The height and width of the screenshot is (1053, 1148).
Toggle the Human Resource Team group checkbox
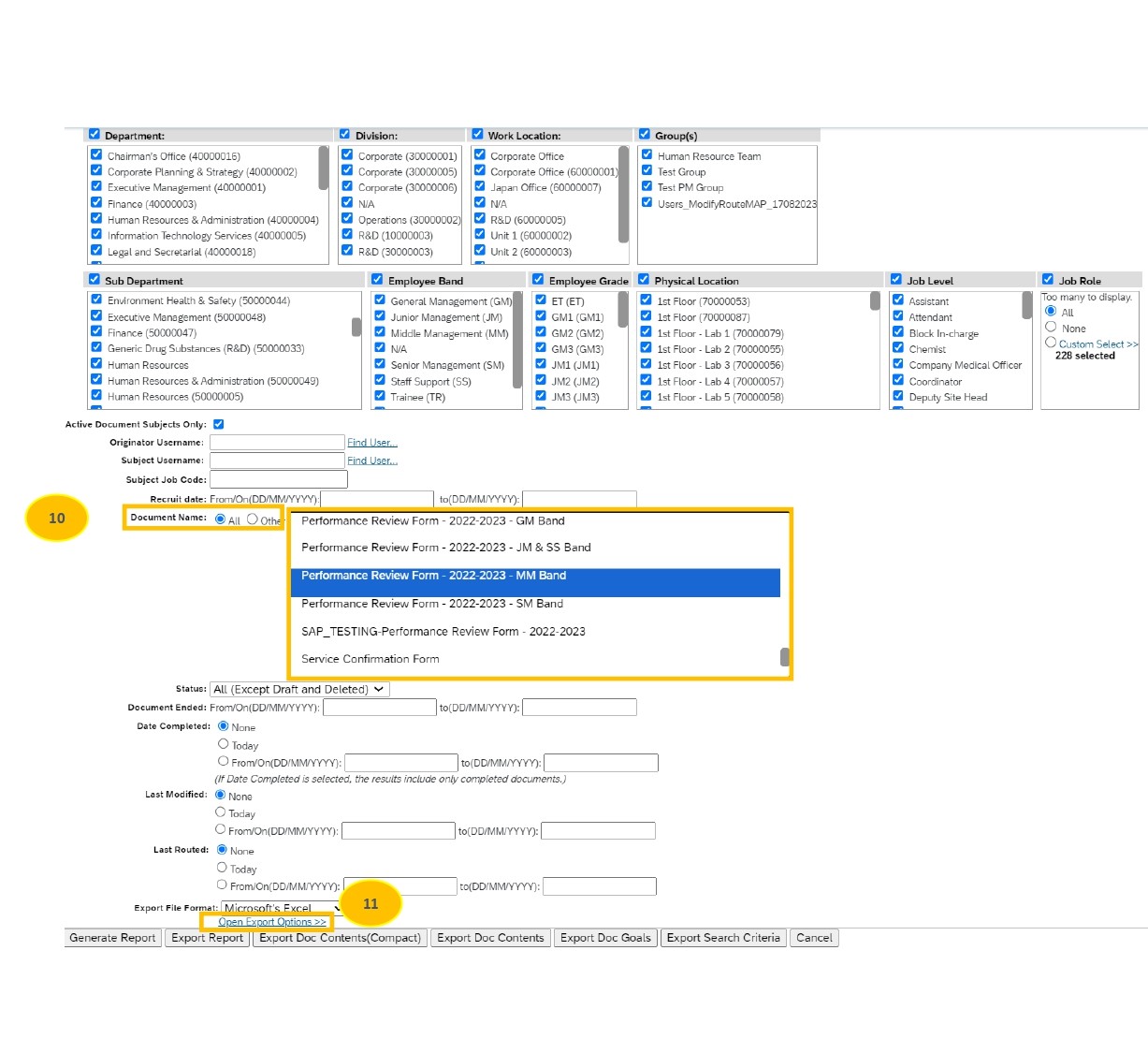coord(647,155)
